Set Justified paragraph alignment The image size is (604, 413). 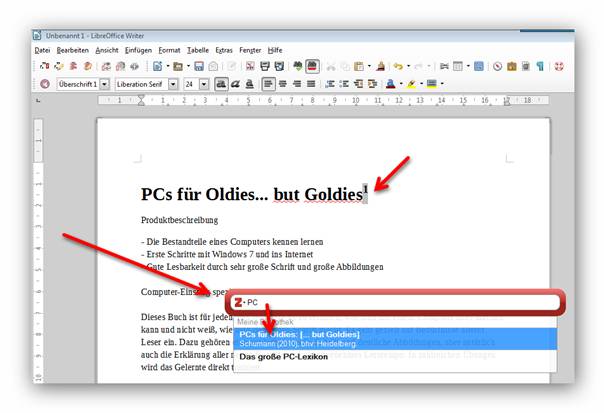[x=311, y=84]
